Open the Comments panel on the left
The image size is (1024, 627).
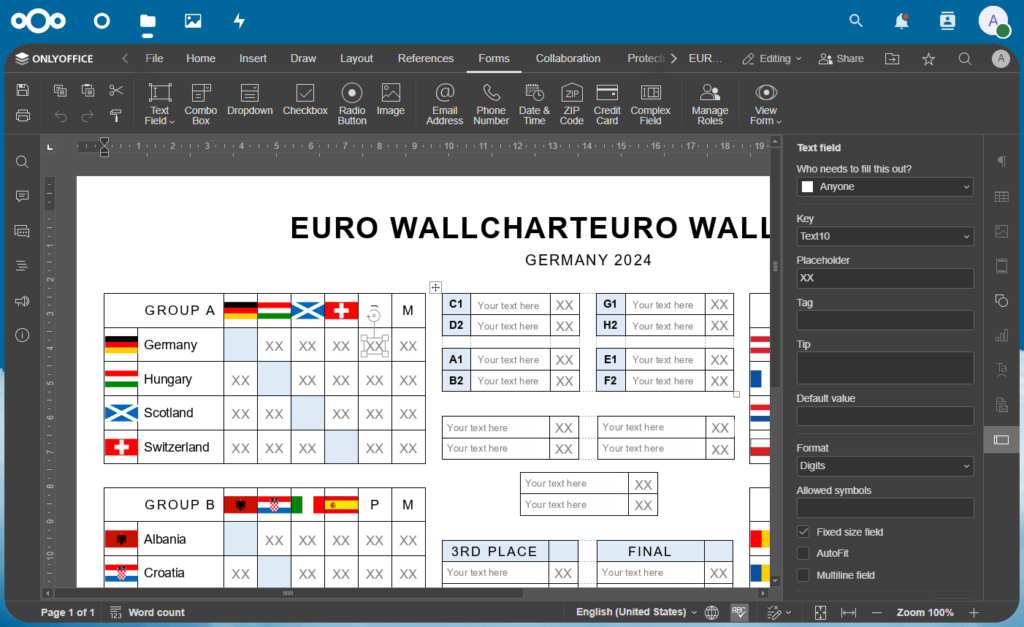[21, 196]
